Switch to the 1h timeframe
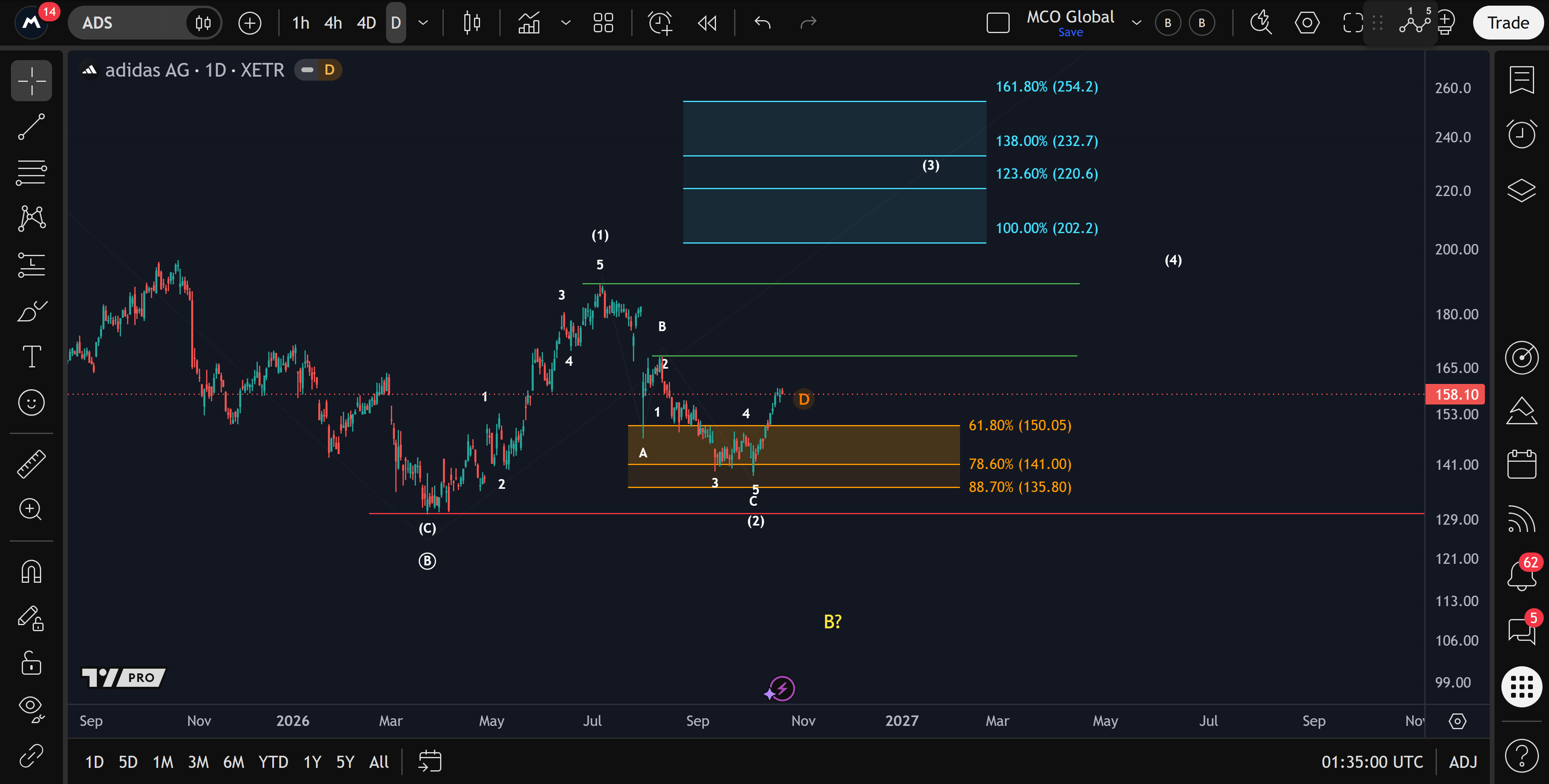 (301, 23)
